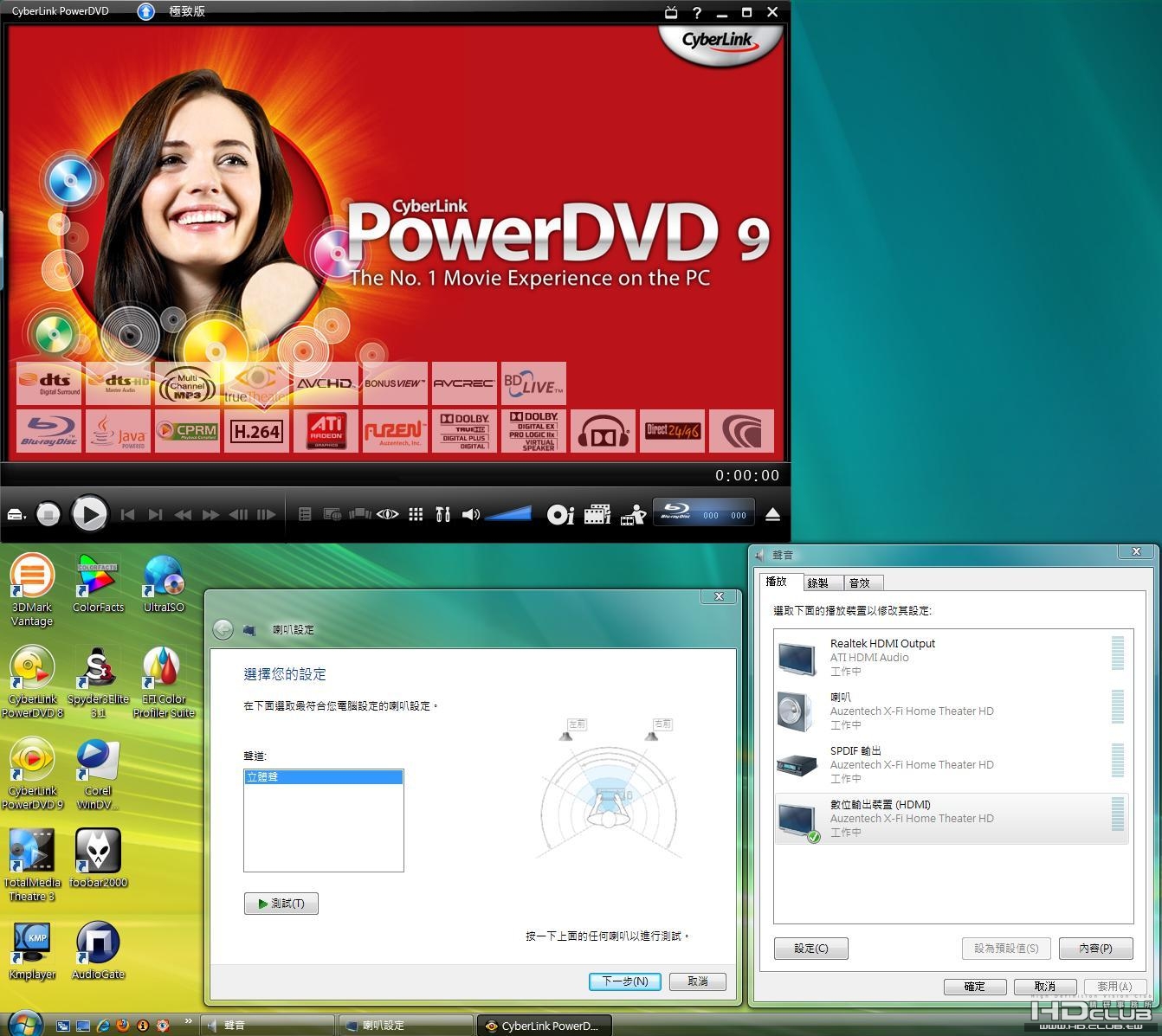The image size is (1162, 1036).
Task: Click the Stop button in PowerDVD
Action: tap(48, 515)
